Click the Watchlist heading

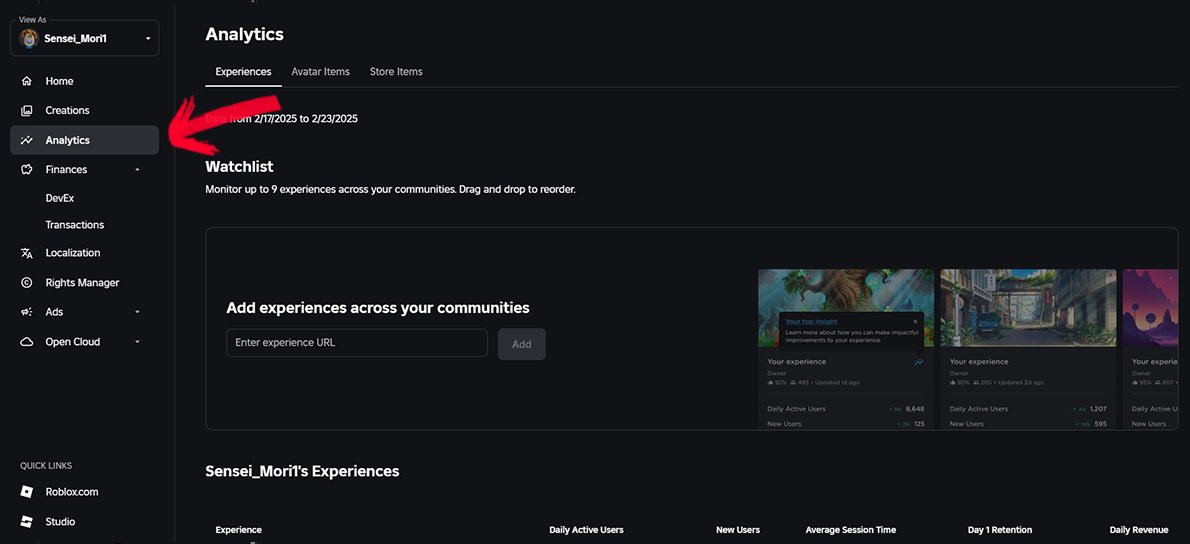[239, 167]
